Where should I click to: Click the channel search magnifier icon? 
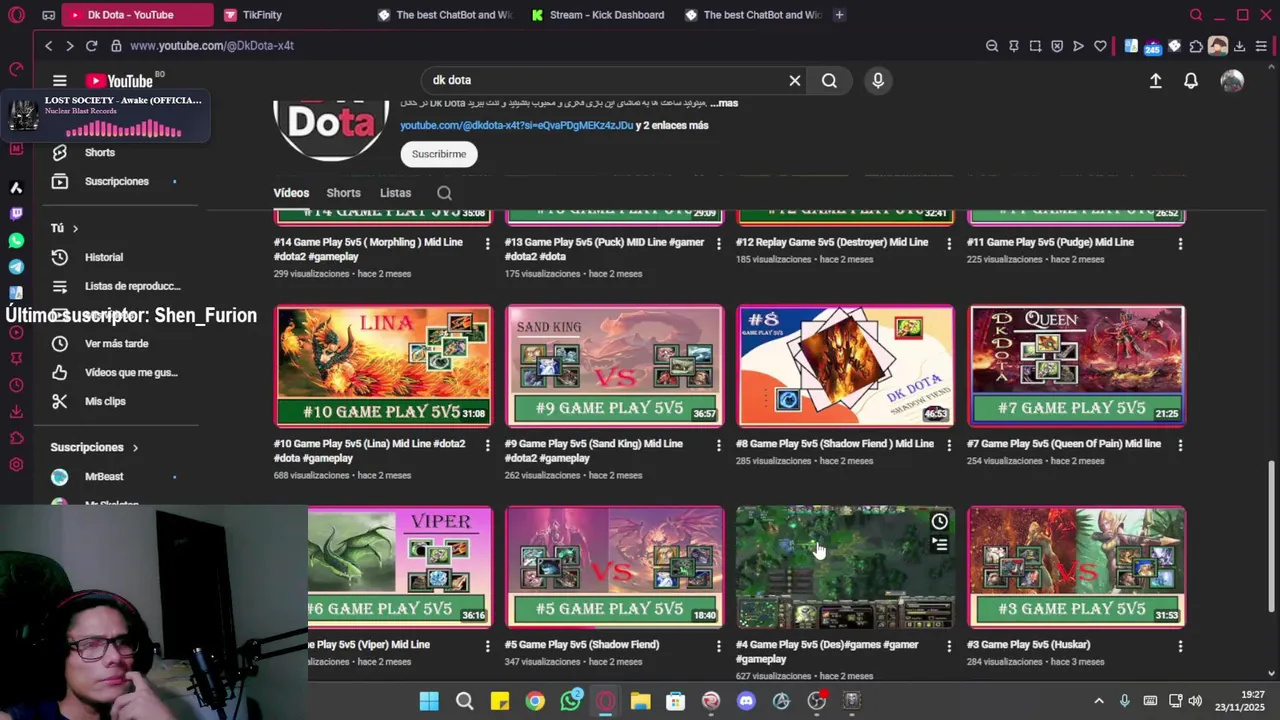[x=444, y=193]
